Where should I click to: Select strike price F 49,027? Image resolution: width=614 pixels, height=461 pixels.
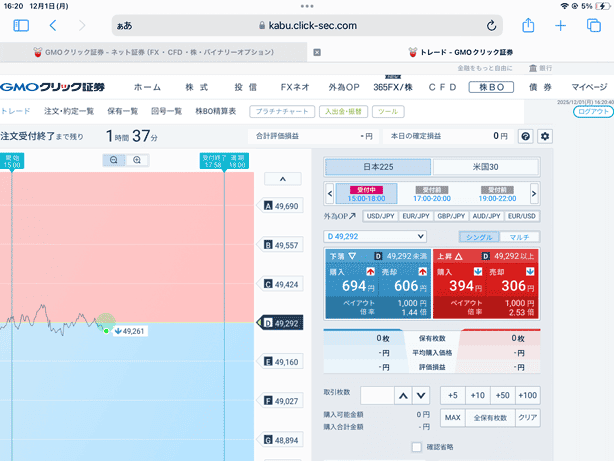[281, 401]
